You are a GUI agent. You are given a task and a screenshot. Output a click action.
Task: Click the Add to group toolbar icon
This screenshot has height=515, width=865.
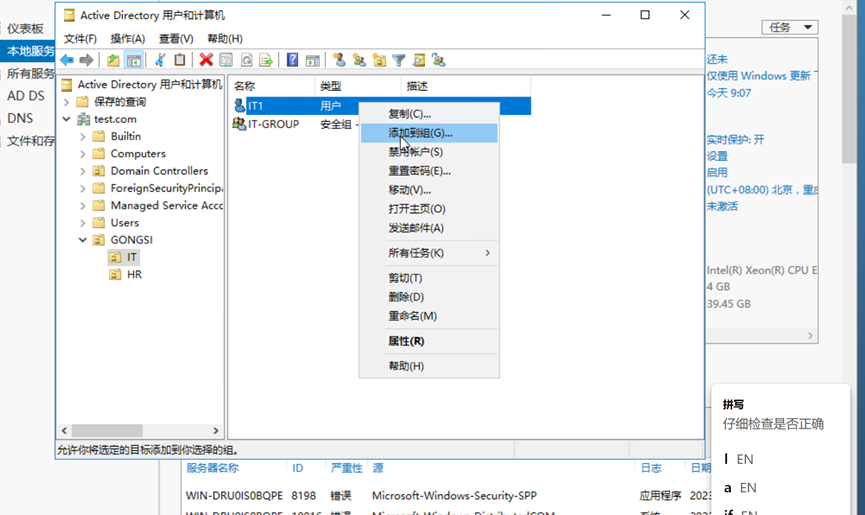coord(439,60)
